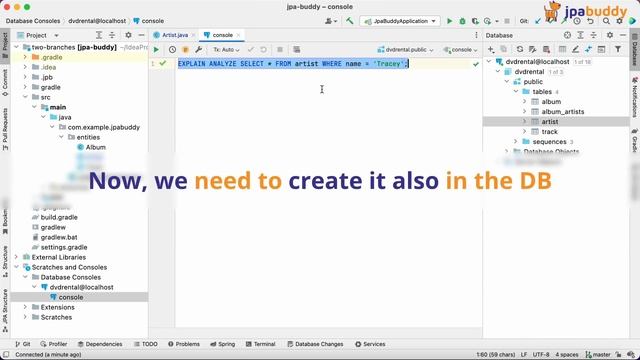Image resolution: width=640 pixels, height=360 pixels.
Task: Open data source properties icon
Action: 533,49
